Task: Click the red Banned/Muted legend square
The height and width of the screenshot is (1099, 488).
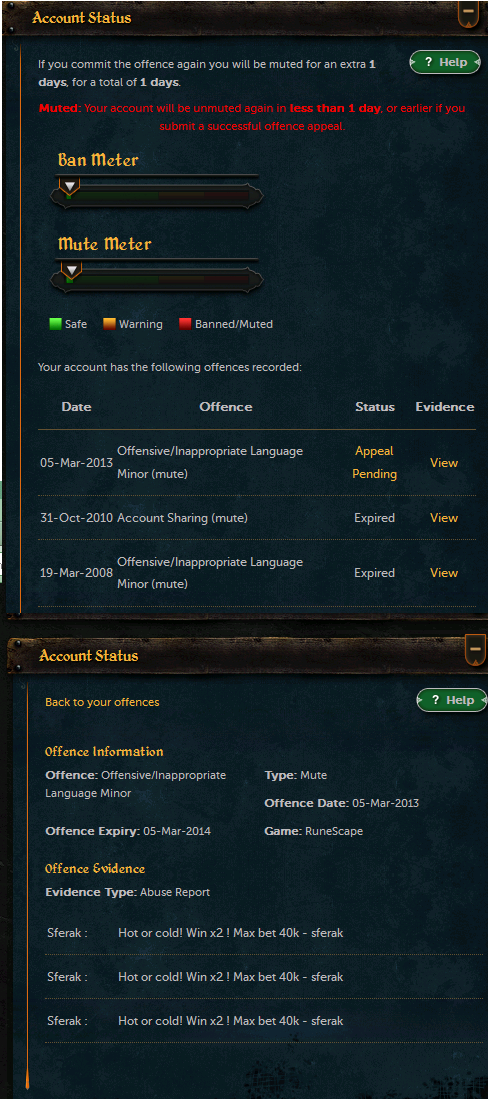Action: point(185,325)
